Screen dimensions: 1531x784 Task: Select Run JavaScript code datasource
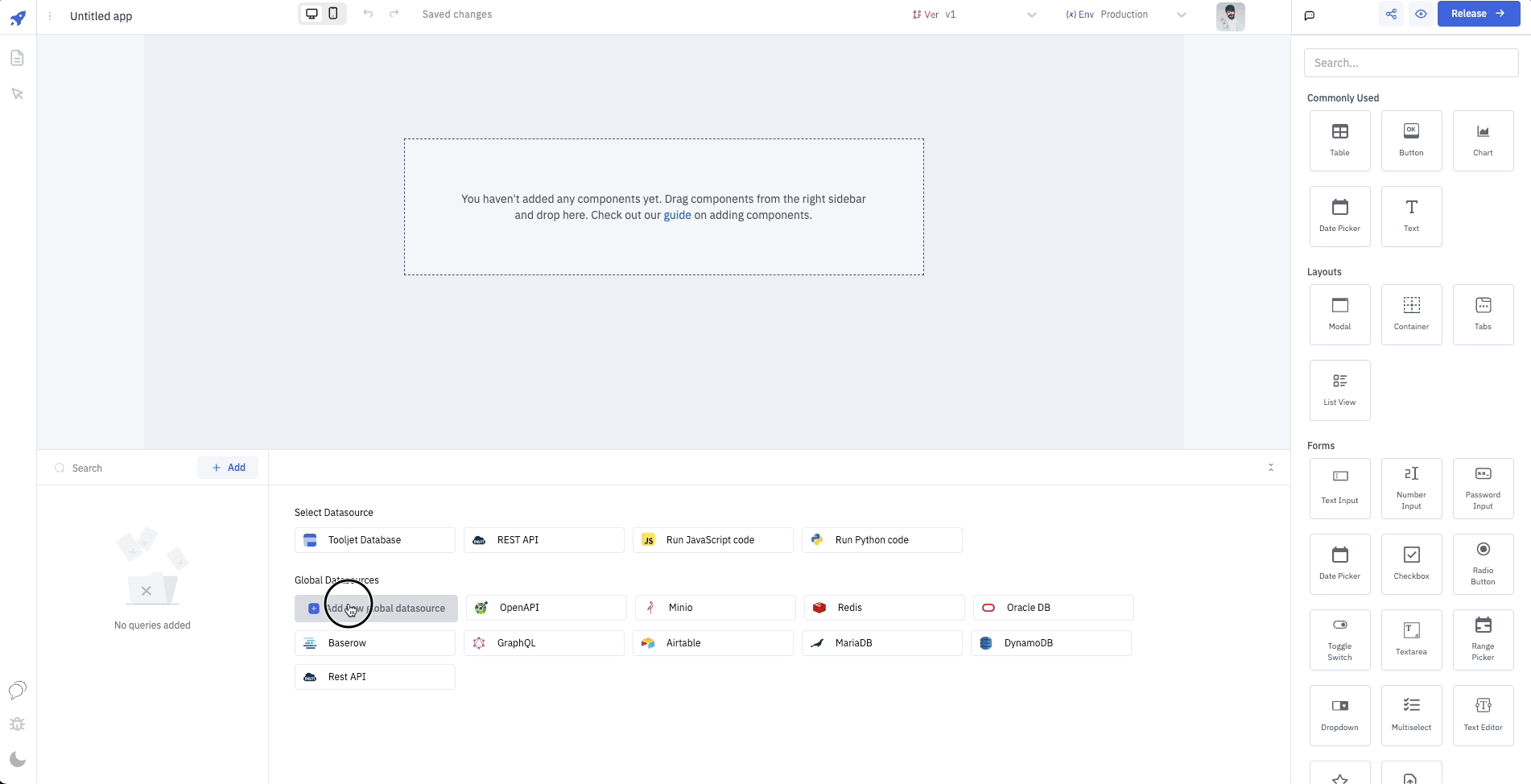[x=712, y=540]
